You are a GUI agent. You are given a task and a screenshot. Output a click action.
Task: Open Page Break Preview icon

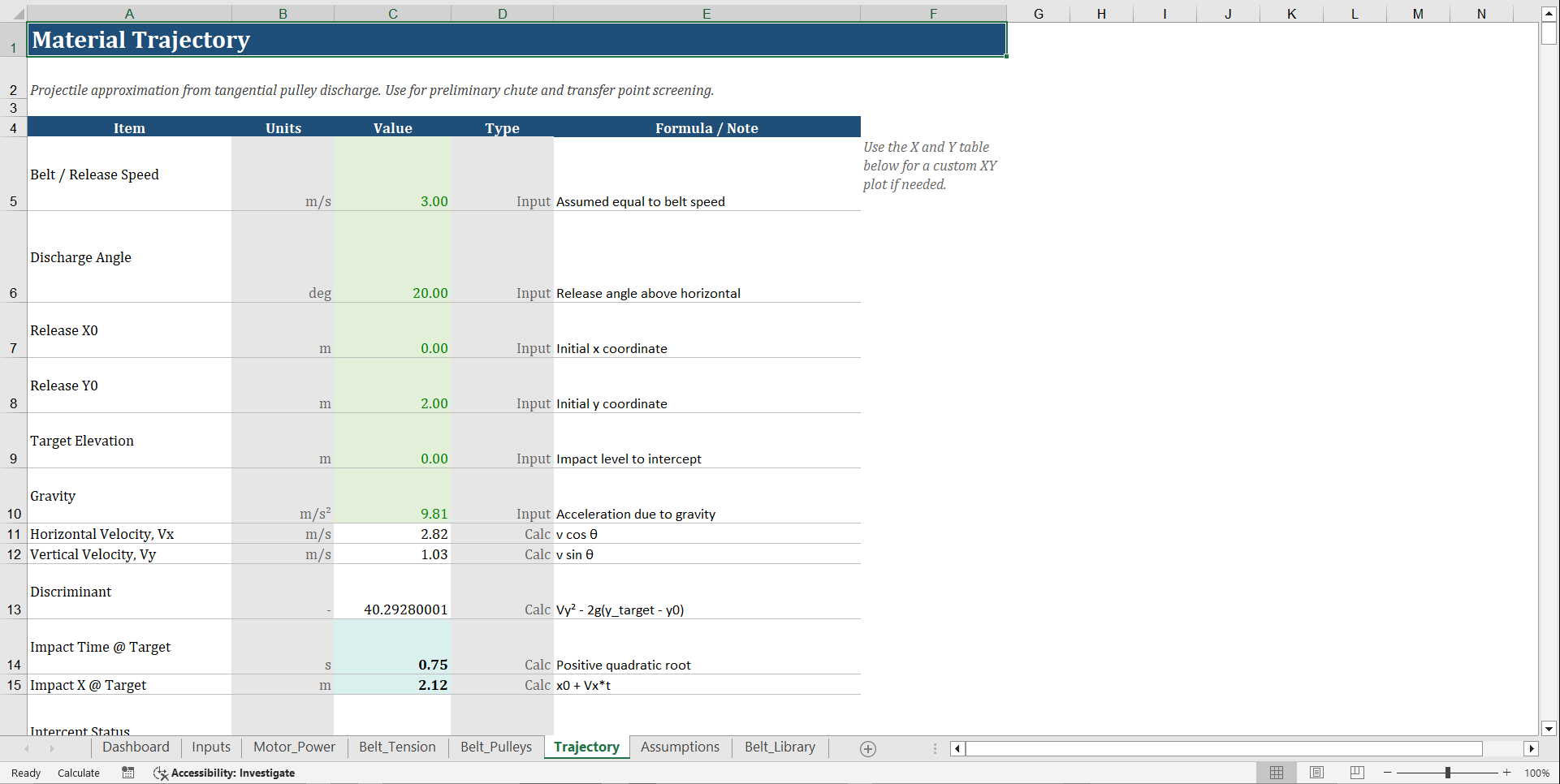(x=1356, y=773)
